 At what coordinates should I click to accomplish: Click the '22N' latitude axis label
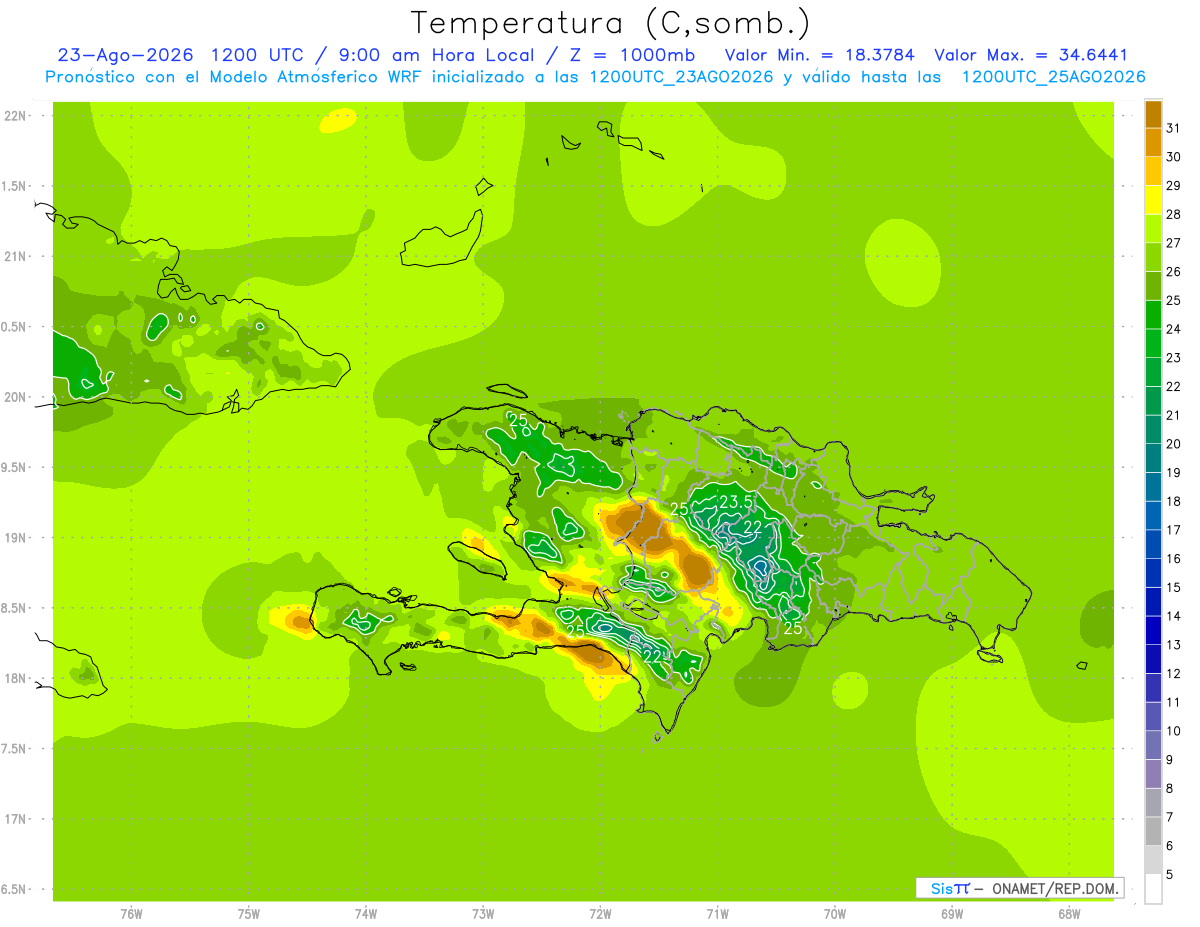coord(15,116)
